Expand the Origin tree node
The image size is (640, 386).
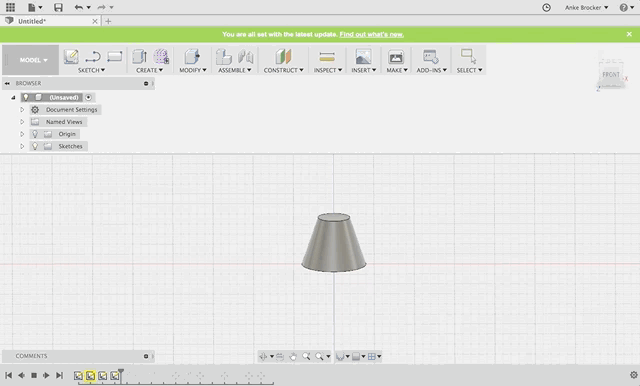(22, 134)
